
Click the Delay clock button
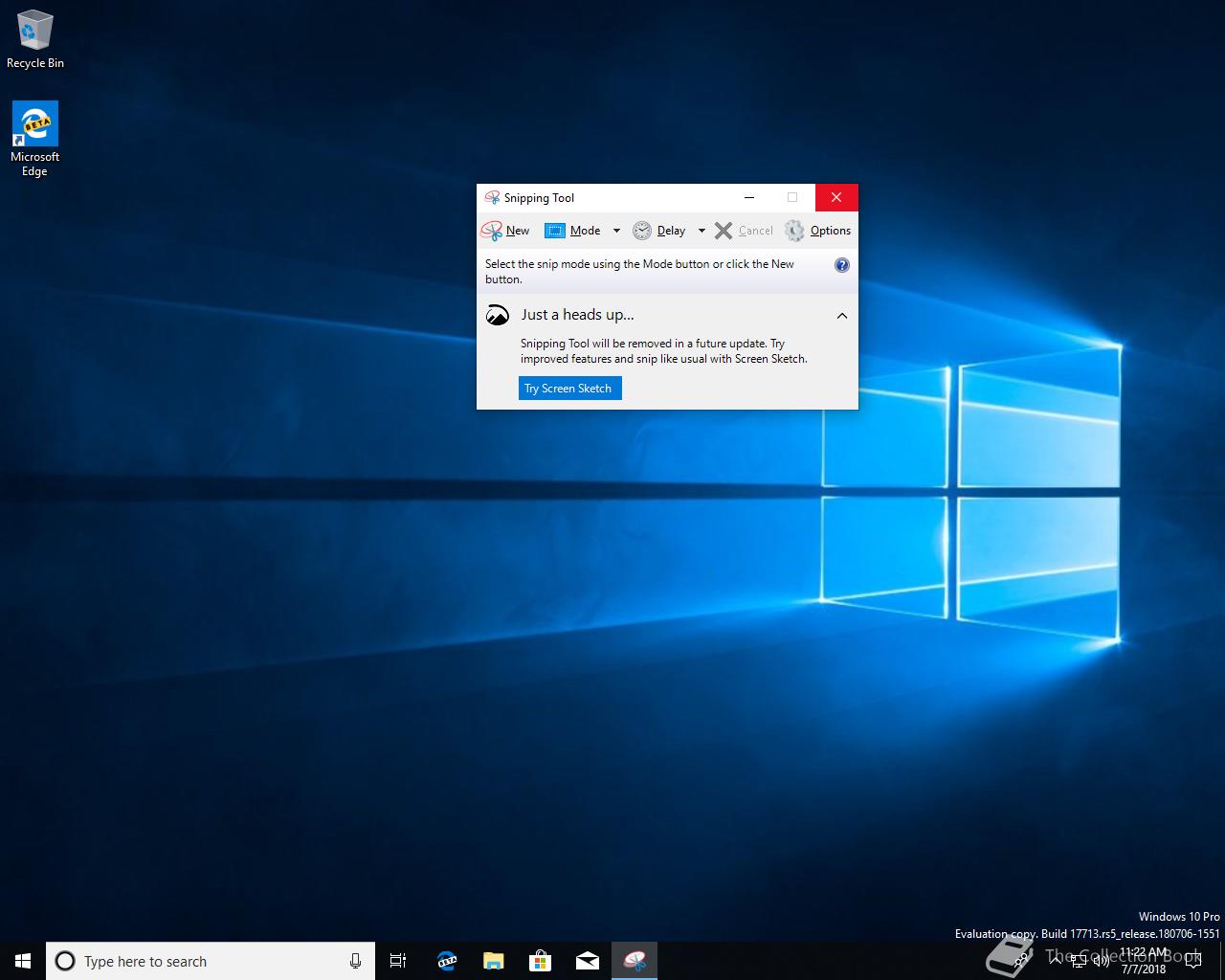tap(659, 231)
